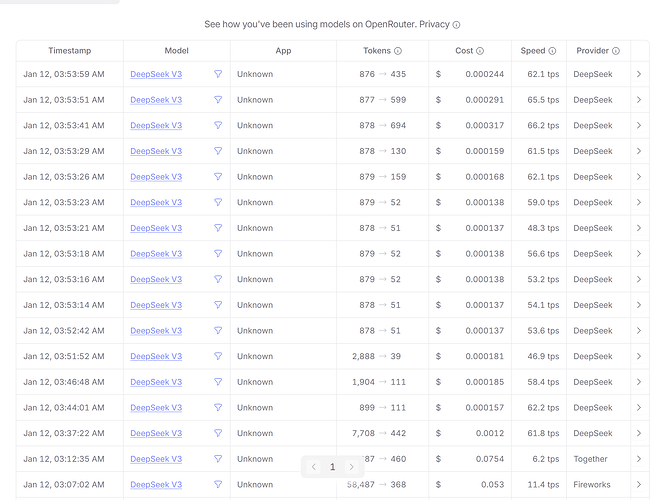This screenshot has width=671, height=500.
Task: Filter by model in the 03:53:14 AM row
Action: [x=218, y=305]
